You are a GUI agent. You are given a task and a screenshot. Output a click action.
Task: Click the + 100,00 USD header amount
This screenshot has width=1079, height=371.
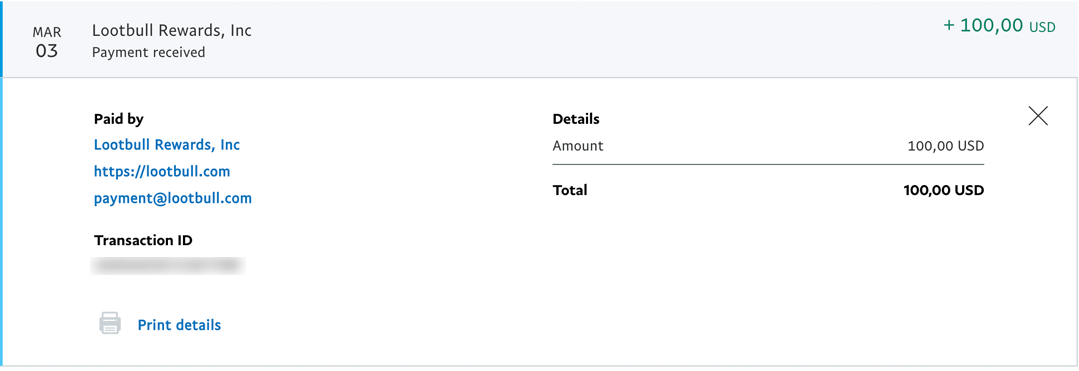pyautogui.click(x=998, y=26)
